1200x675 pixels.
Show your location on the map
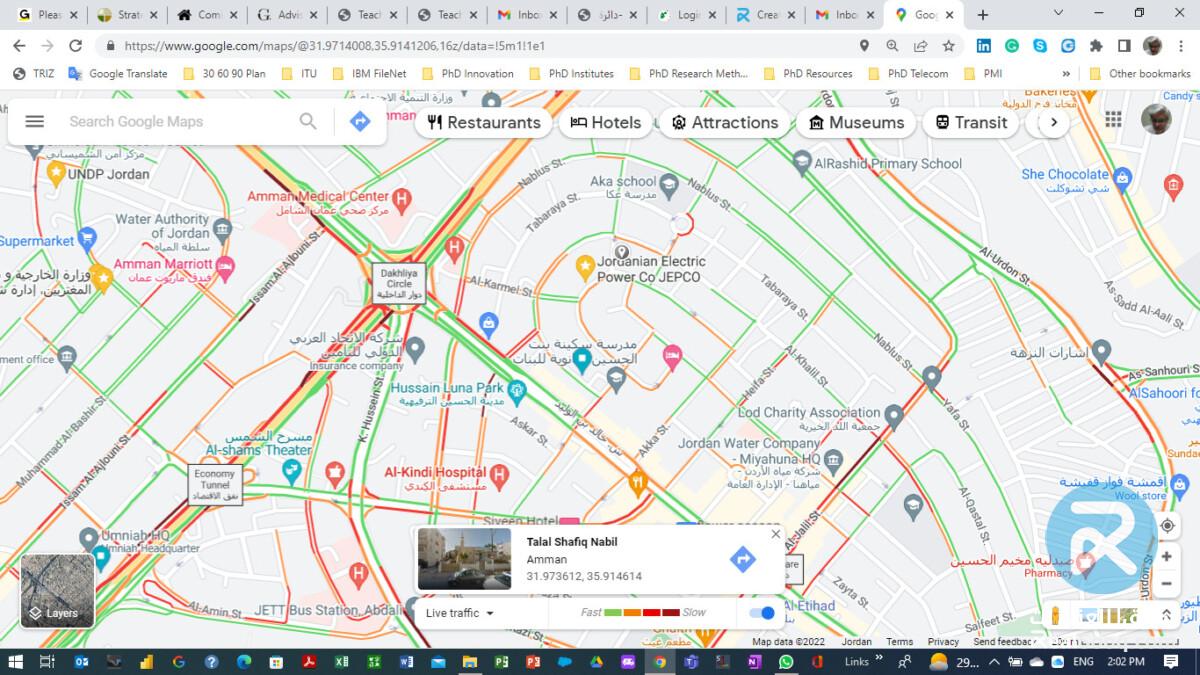tap(1166, 526)
